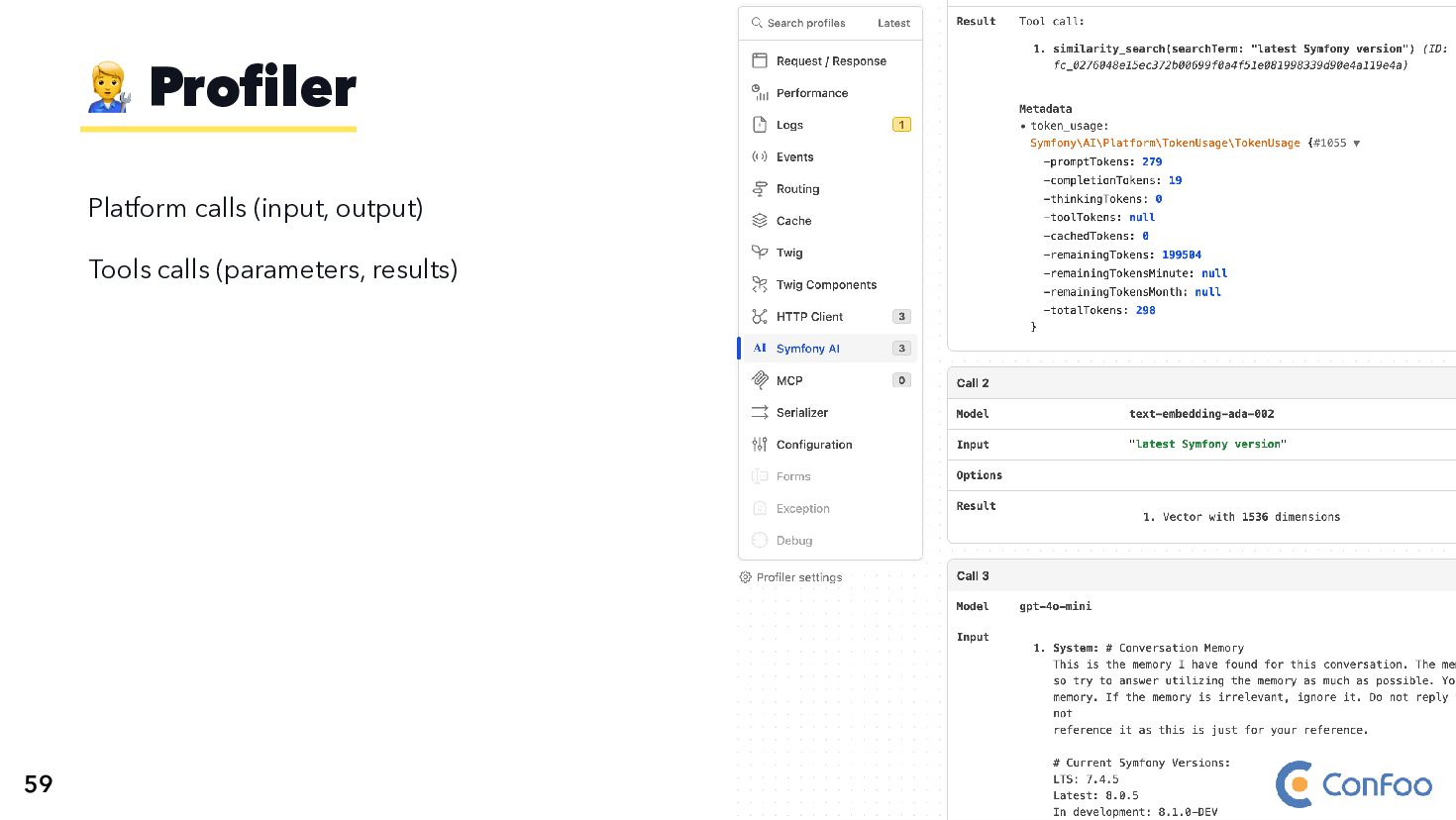Click the gpt-4o-mini model value
Screen dimensions: 1456x820
tap(1056, 606)
